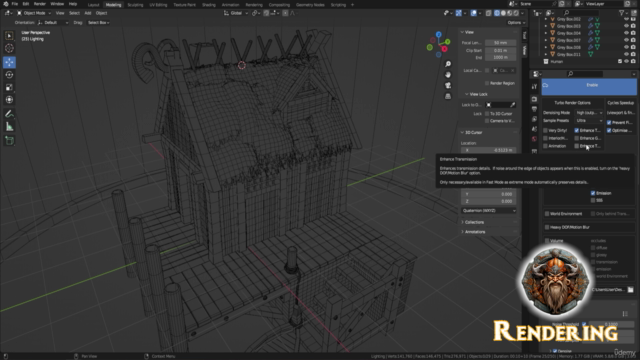
Task: Enable World Environment checkbox
Action: tap(547, 214)
